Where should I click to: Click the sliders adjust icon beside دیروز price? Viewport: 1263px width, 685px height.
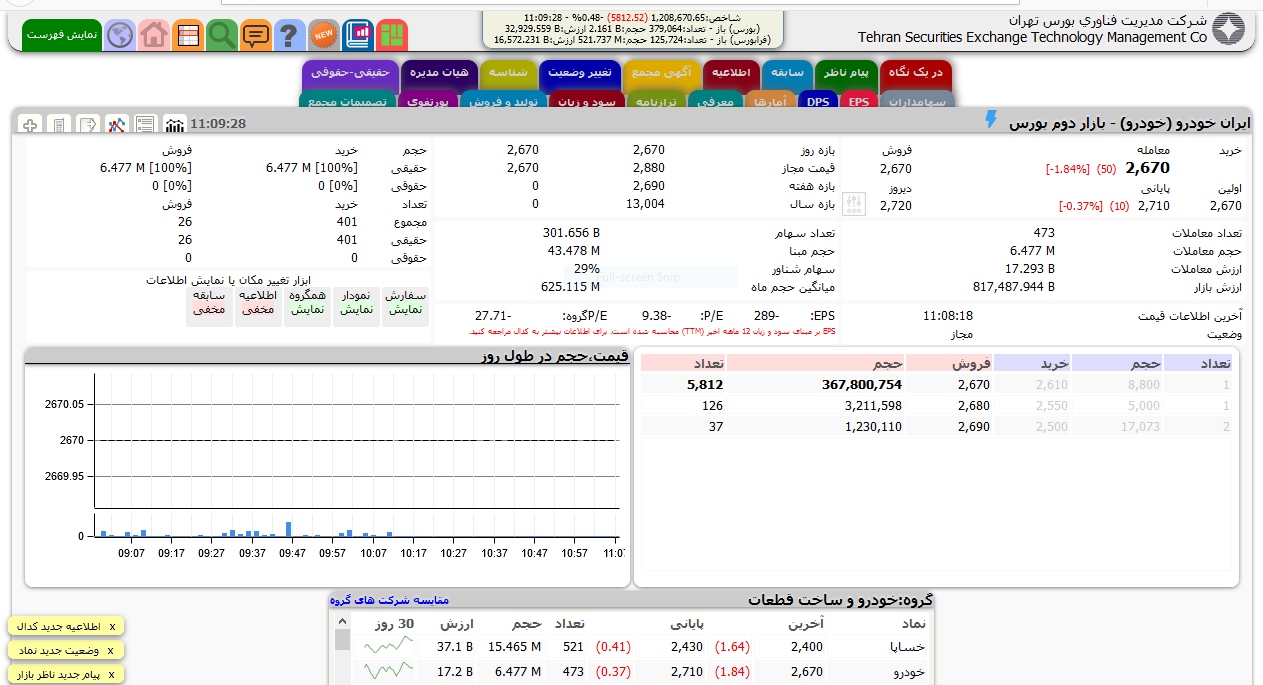coord(853,205)
